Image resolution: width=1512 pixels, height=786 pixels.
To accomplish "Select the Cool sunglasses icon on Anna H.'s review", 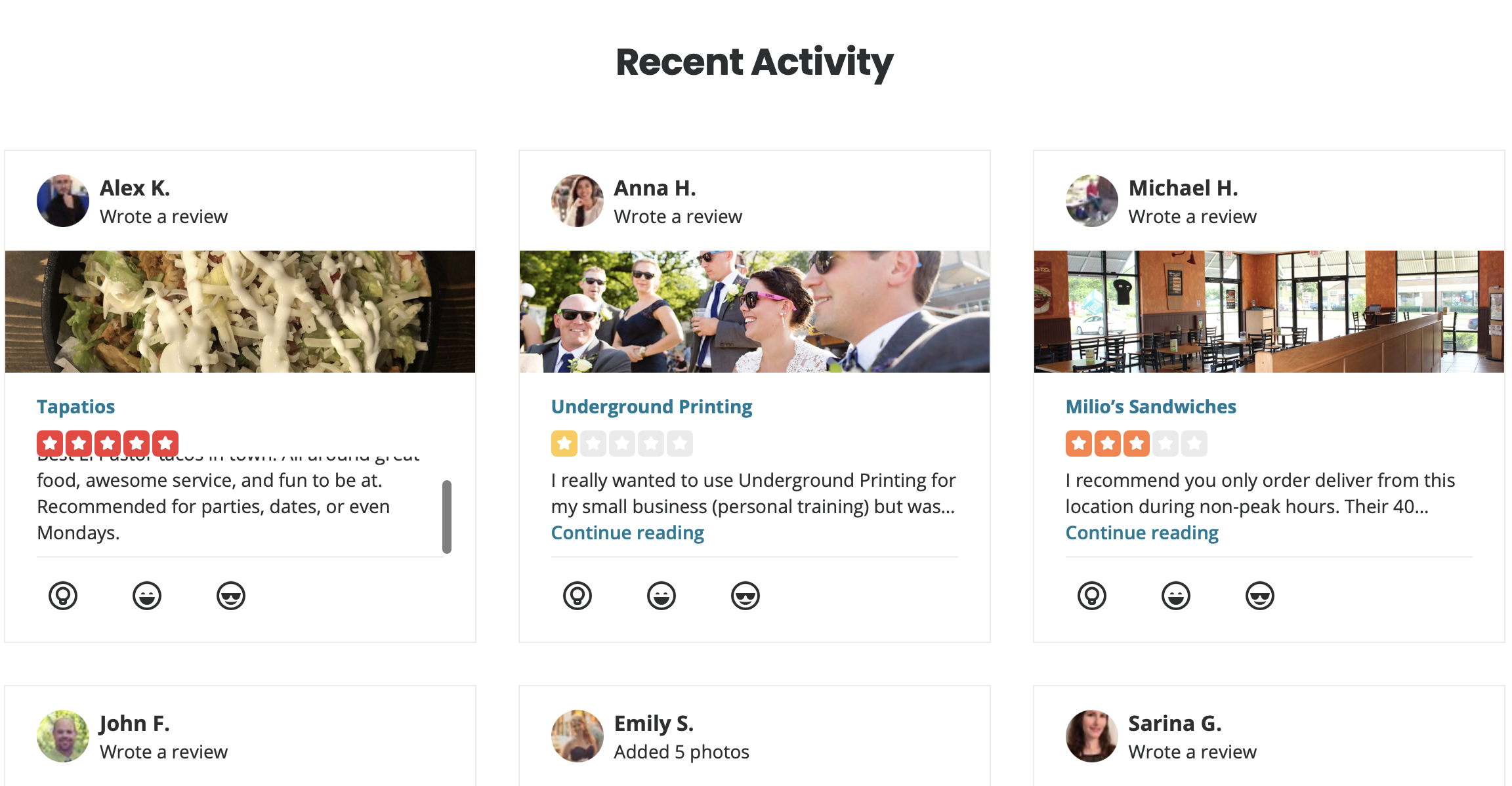I will coord(745,596).
